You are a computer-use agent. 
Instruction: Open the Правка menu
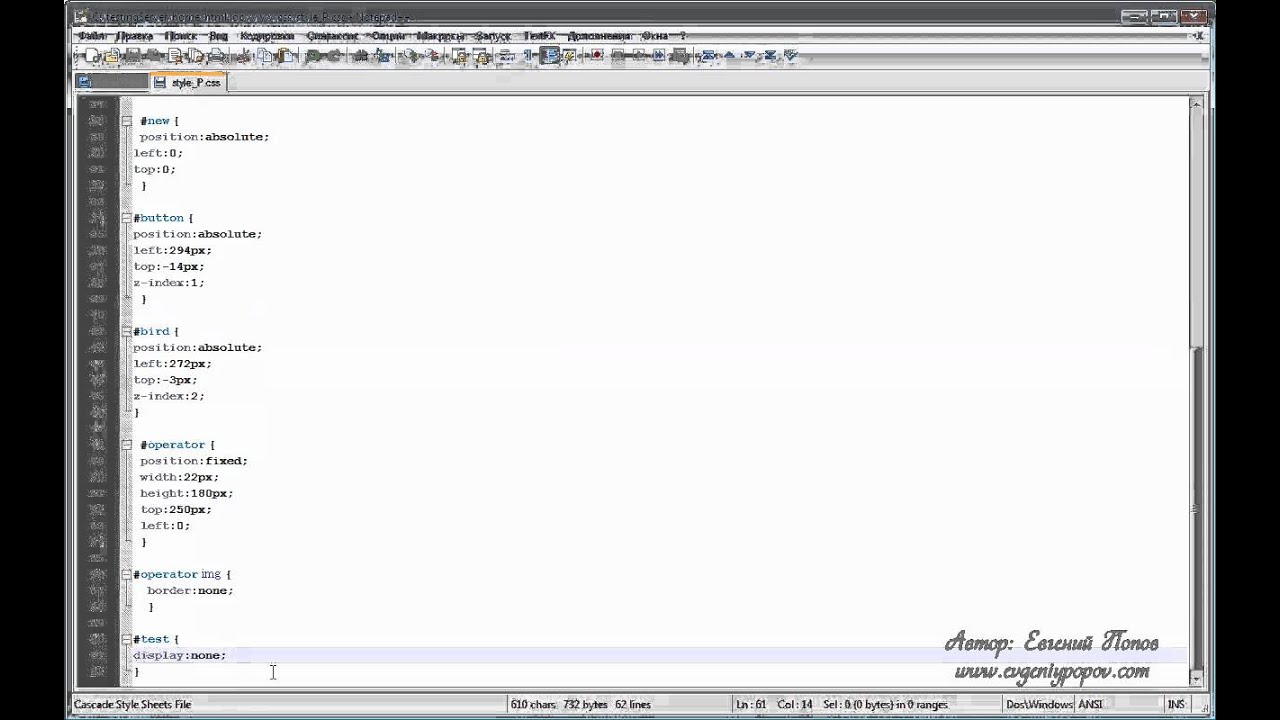(134, 36)
